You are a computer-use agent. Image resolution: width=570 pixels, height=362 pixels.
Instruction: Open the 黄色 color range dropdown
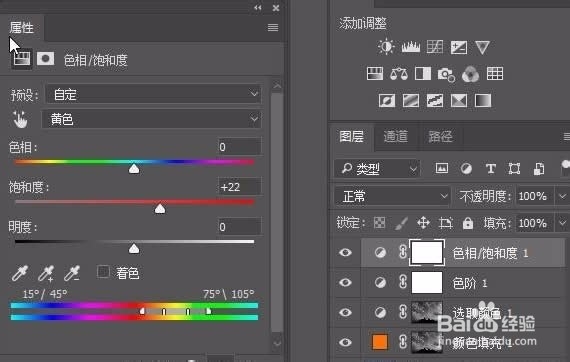pos(152,119)
